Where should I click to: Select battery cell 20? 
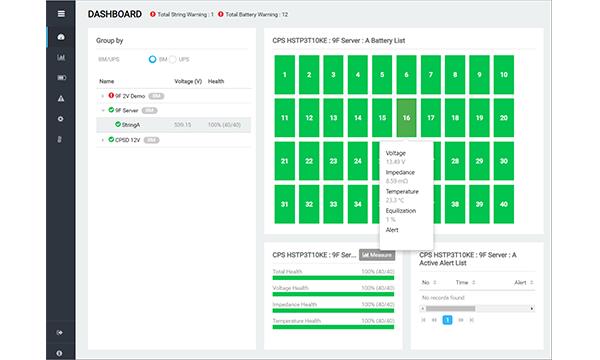504,118
